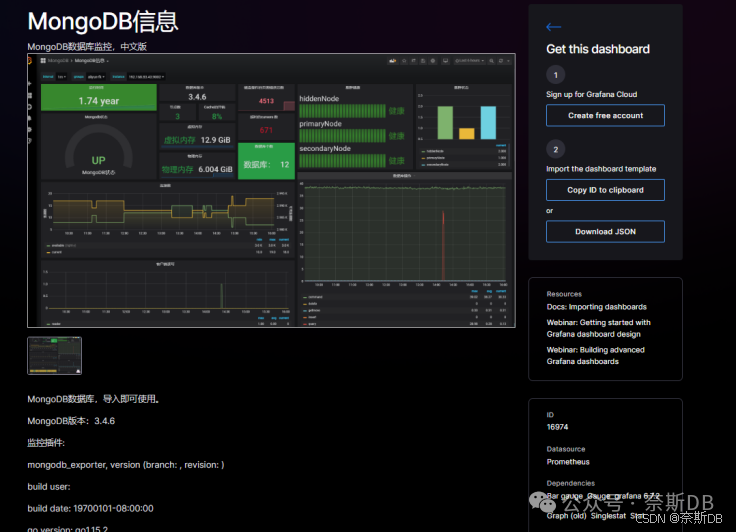Click the dashboard ID value 16974
This screenshot has width=737, height=532.
tap(557, 427)
